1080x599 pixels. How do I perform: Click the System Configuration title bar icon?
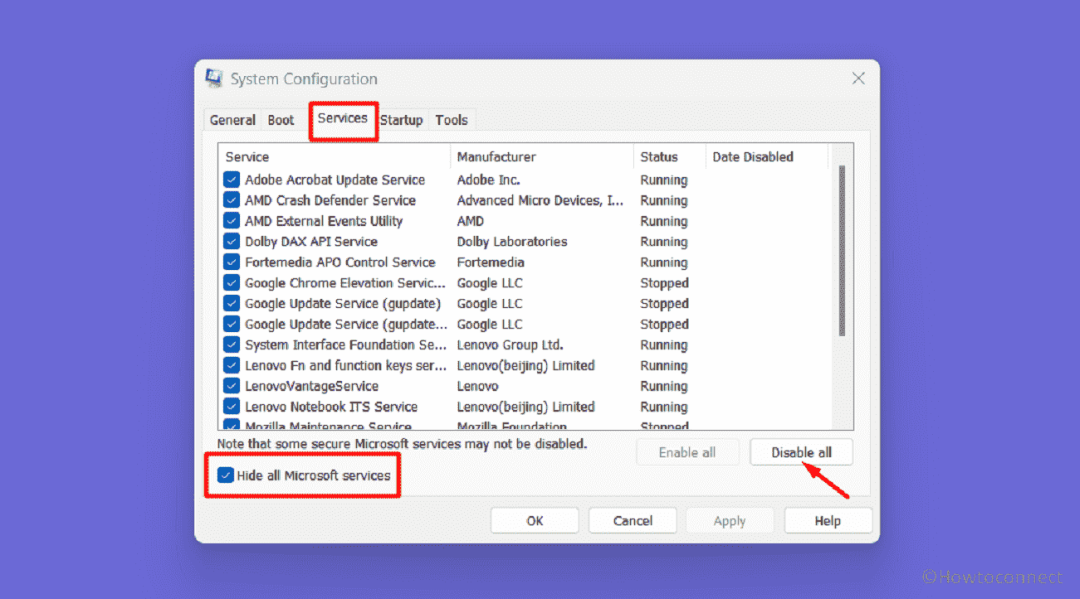pos(214,78)
